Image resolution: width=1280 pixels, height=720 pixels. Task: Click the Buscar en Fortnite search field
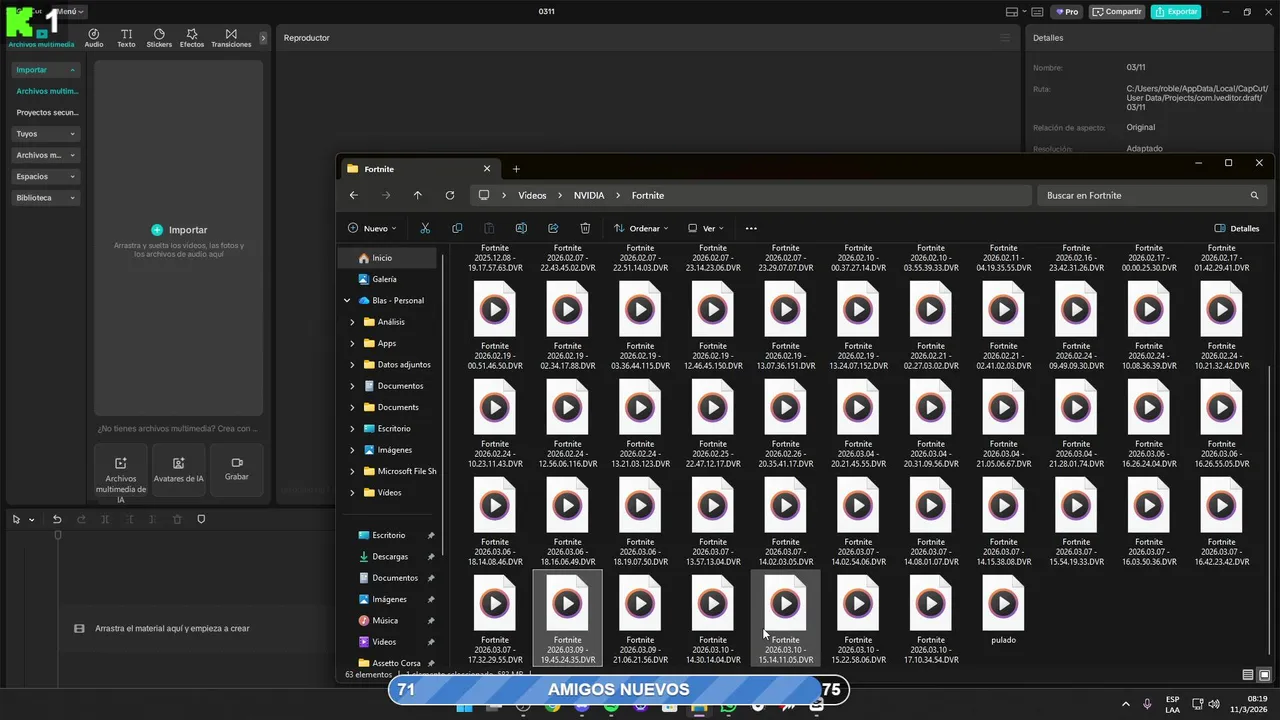click(x=1154, y=195)
